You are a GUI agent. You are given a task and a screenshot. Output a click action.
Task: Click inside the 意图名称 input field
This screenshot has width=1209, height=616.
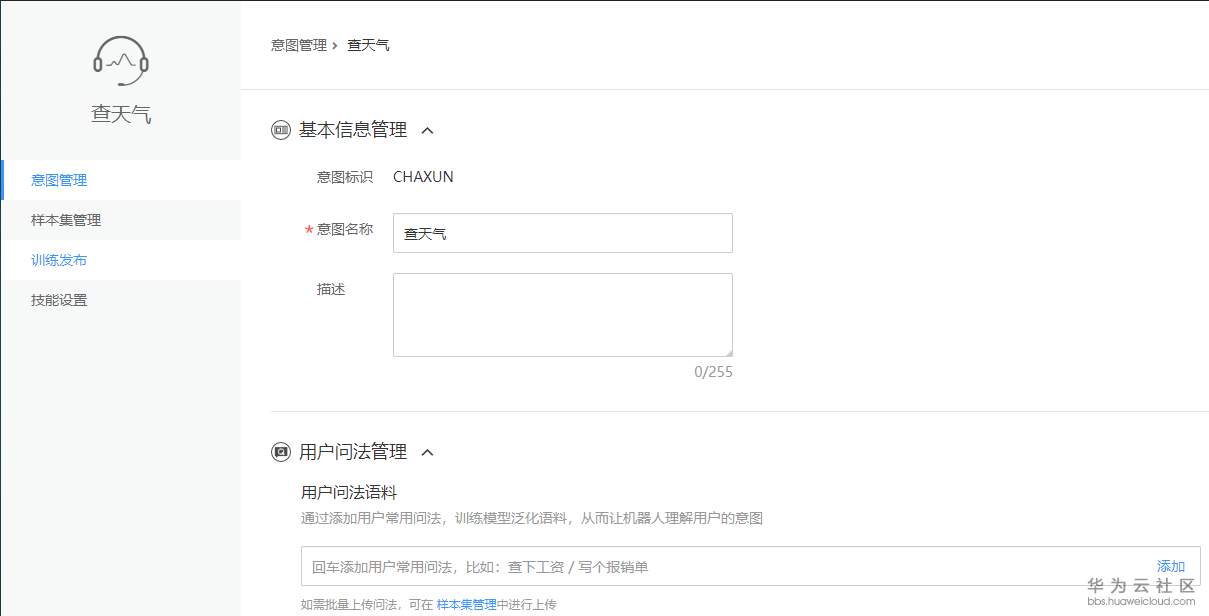562,233
